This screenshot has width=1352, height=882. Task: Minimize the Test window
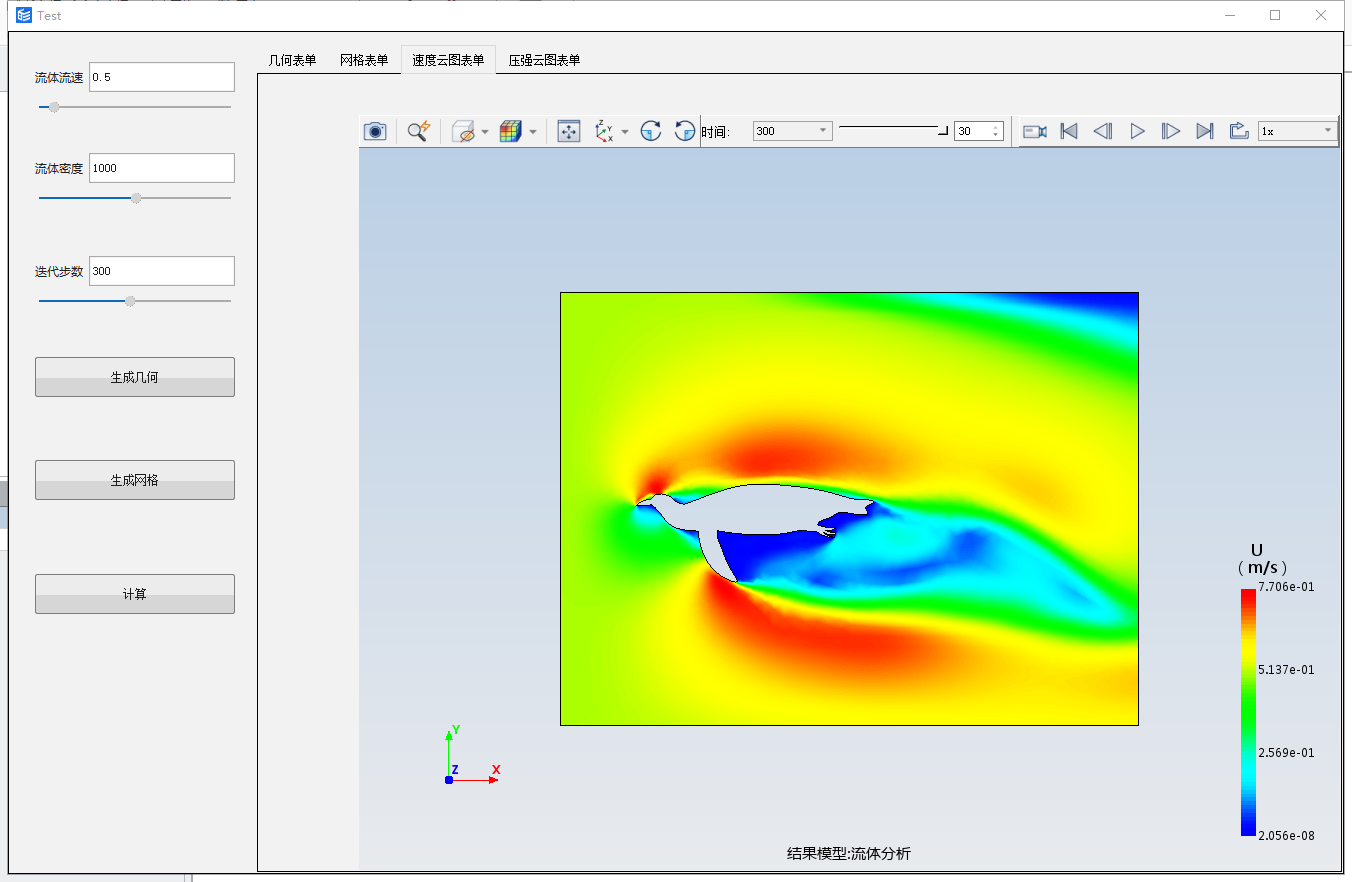[x=1229, y=15]
